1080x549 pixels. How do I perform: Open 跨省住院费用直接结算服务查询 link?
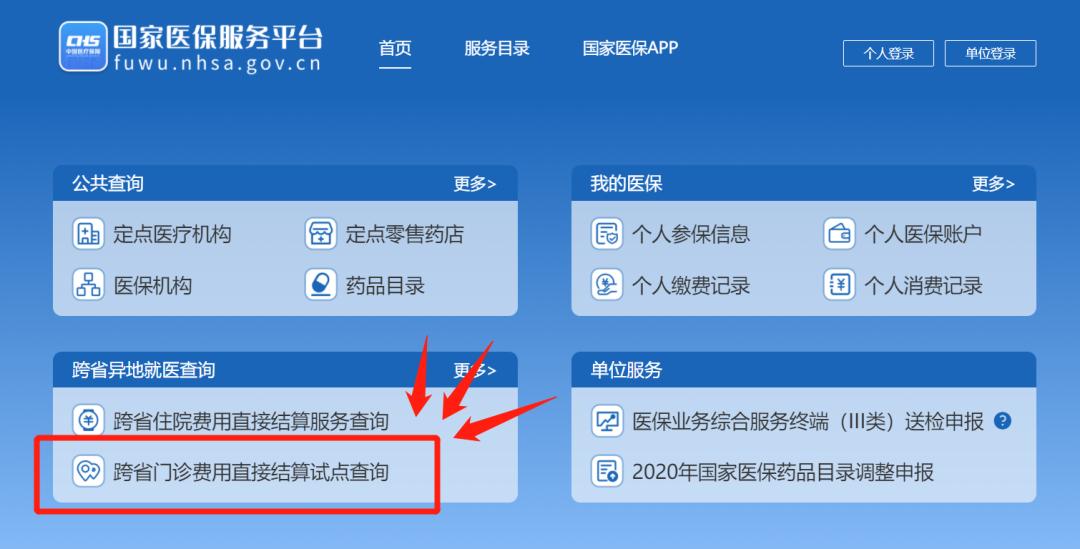pyautogui.click(x=251, y=421)
